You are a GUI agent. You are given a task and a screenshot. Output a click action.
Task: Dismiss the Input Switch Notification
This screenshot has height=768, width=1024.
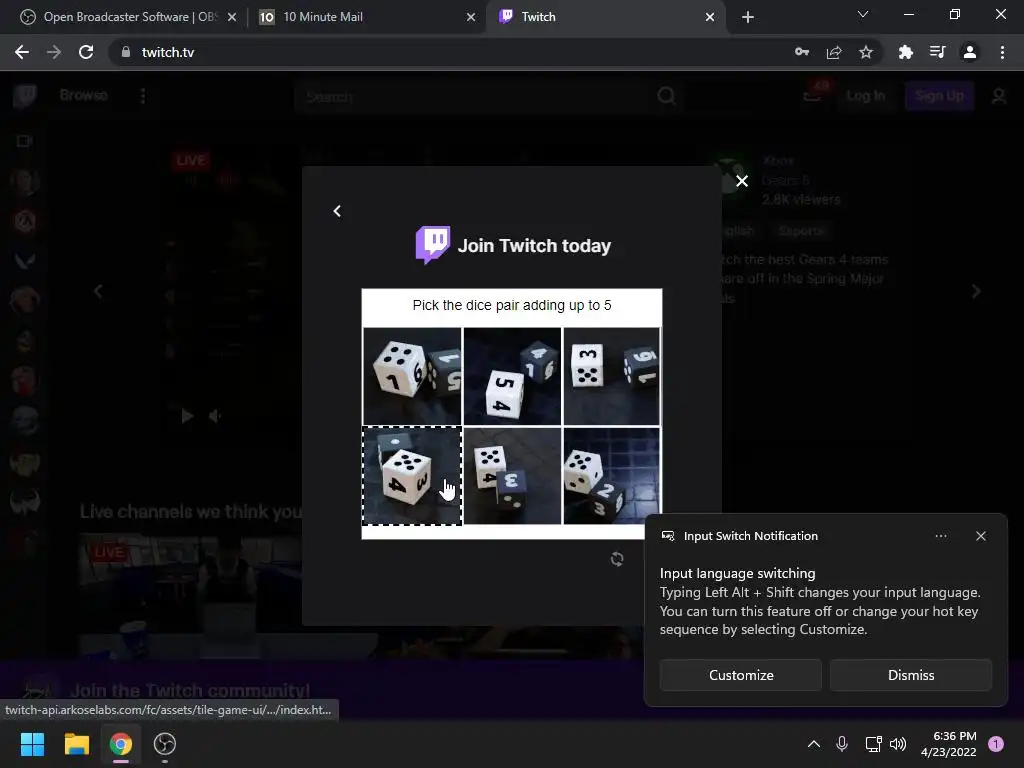[x=910, y=675]
